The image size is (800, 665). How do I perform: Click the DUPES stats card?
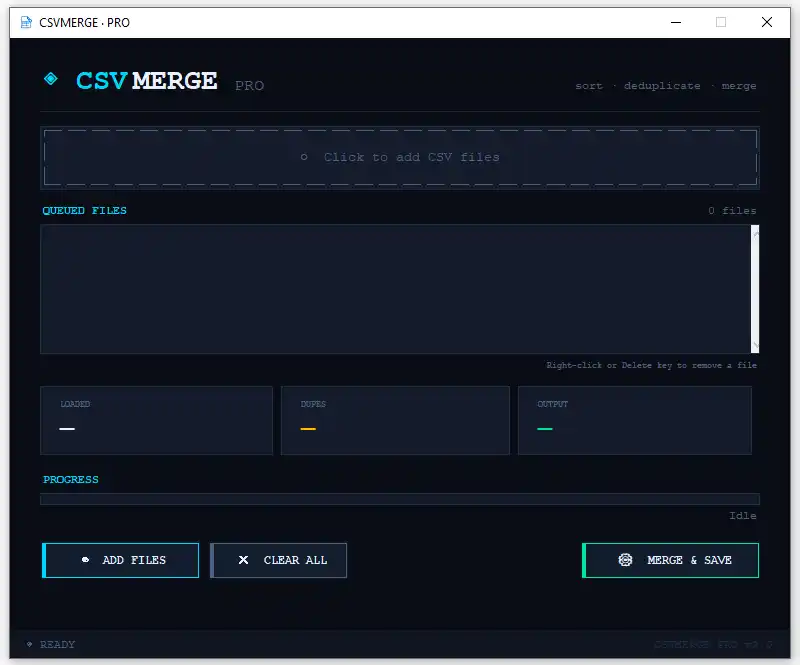tap(395, 421)
